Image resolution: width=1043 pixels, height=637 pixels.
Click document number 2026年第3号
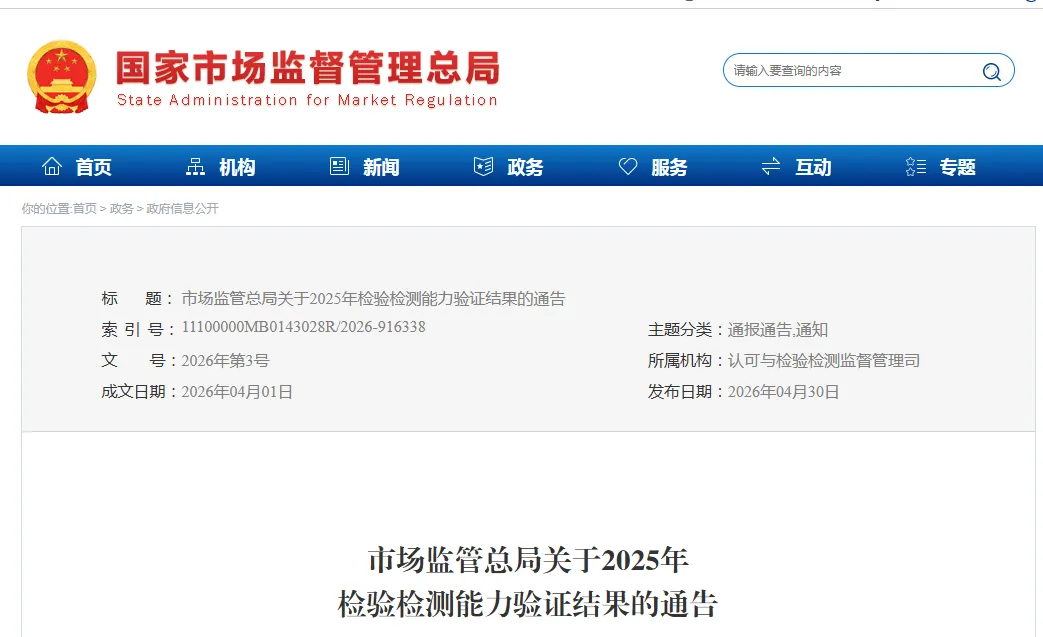pyautogui.click(x=225, y=360)
